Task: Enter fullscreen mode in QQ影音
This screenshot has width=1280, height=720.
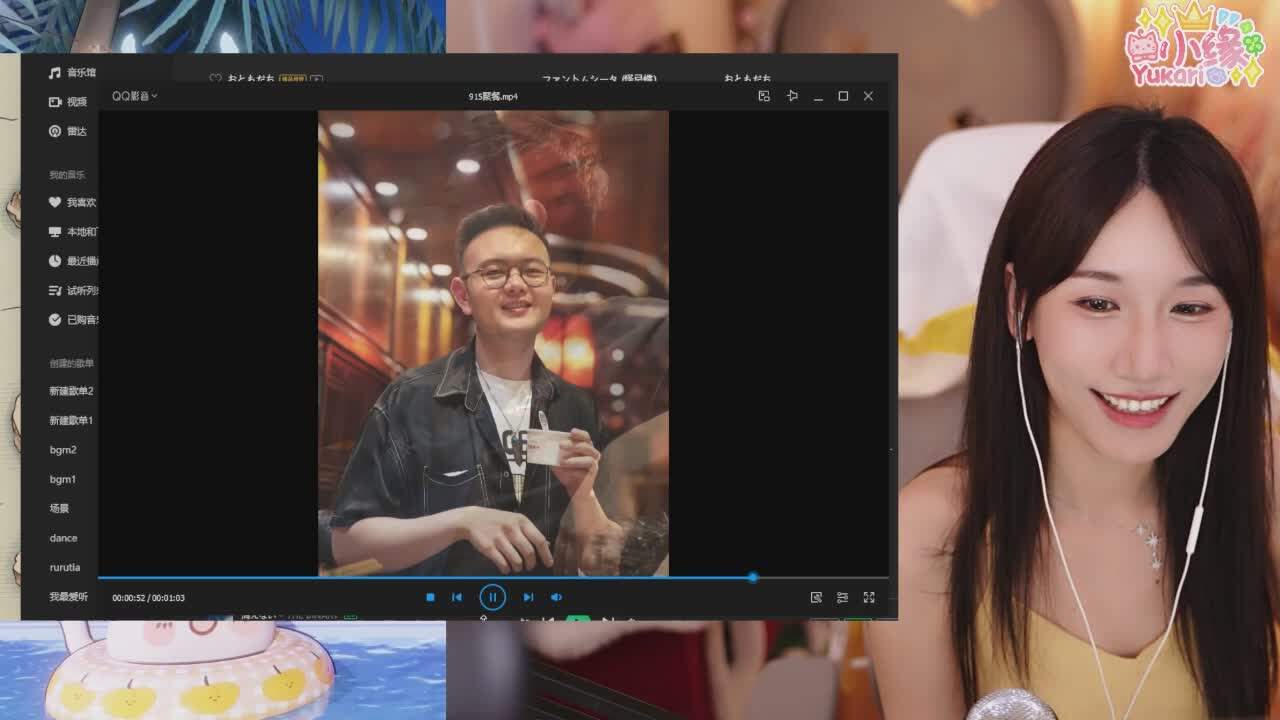Action: [x=869, y=597]
